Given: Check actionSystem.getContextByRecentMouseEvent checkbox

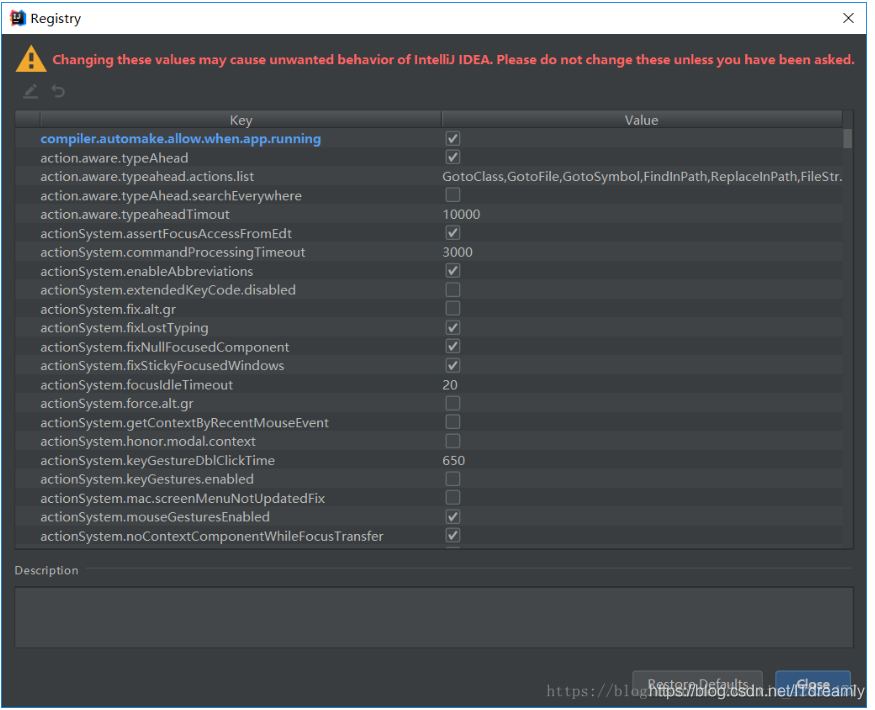Looking at the screenshot, I should 453,422.
